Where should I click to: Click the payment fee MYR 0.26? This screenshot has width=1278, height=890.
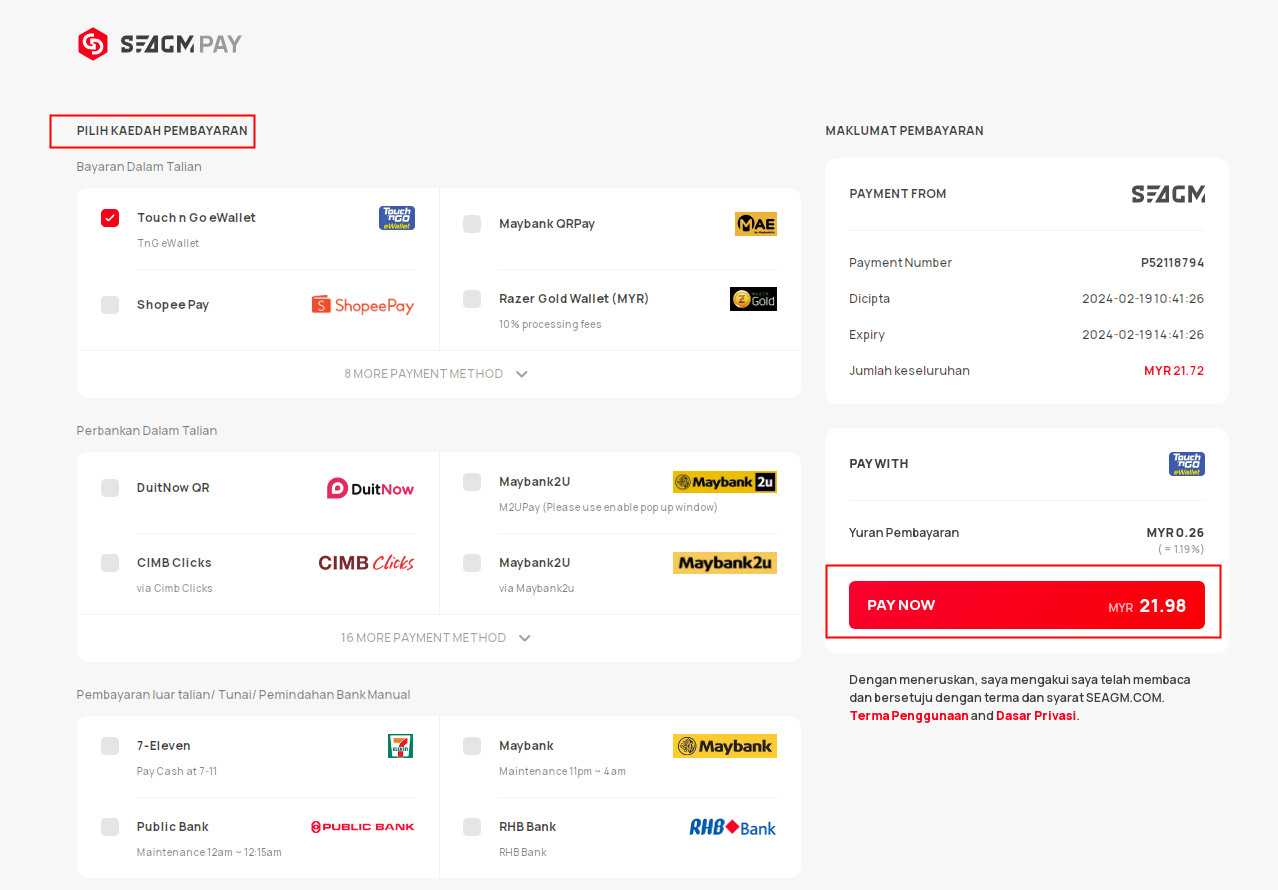(x=1175, y=533)
